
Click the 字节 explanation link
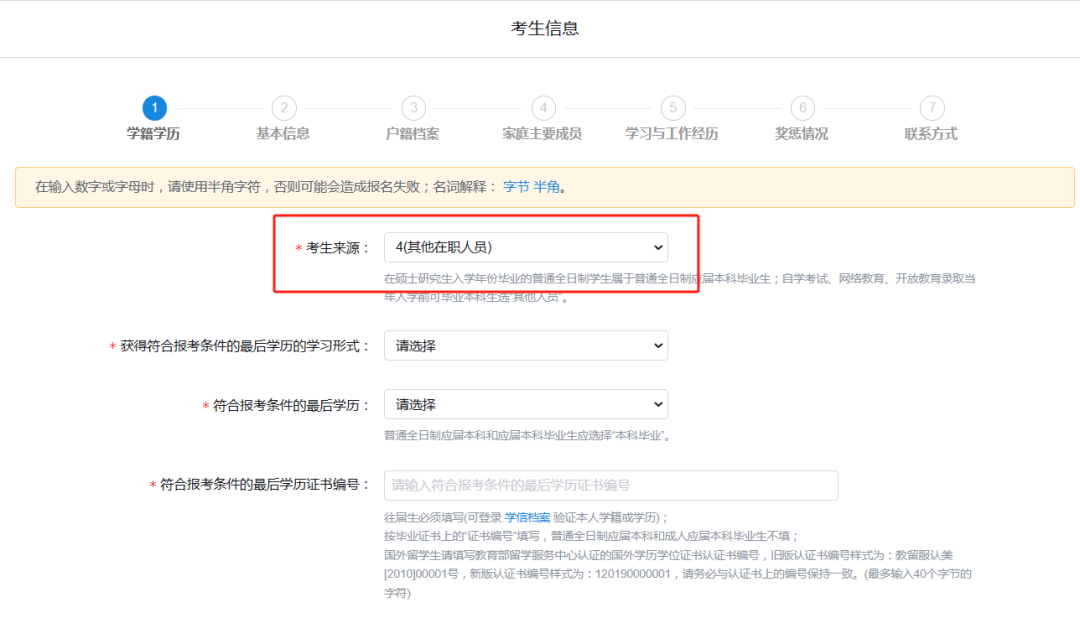[x=515, y=187]
